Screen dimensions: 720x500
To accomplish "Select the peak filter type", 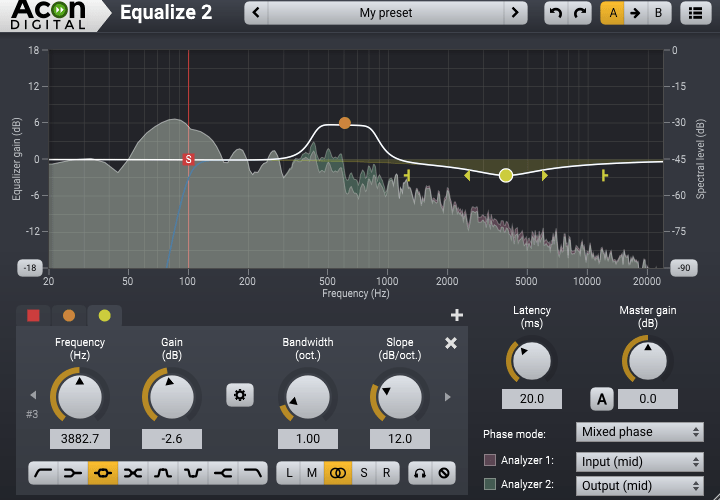I will pos(103,473).
